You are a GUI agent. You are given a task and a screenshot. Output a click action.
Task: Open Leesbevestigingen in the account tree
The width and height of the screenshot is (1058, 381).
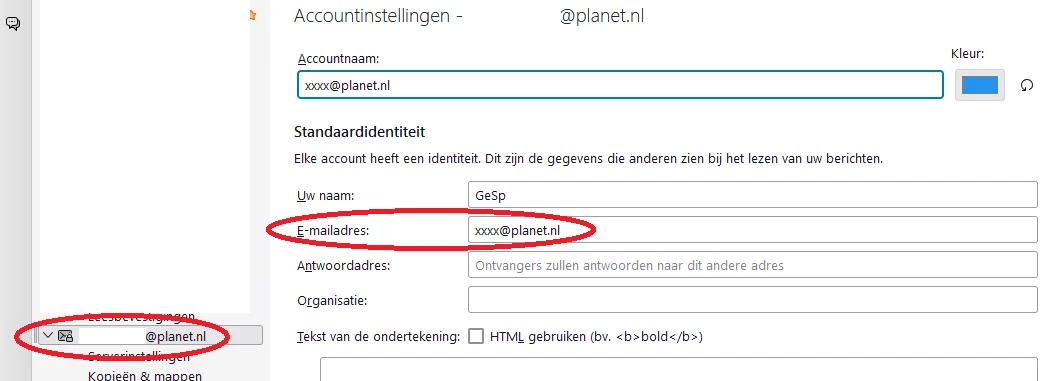coord(141,316)
